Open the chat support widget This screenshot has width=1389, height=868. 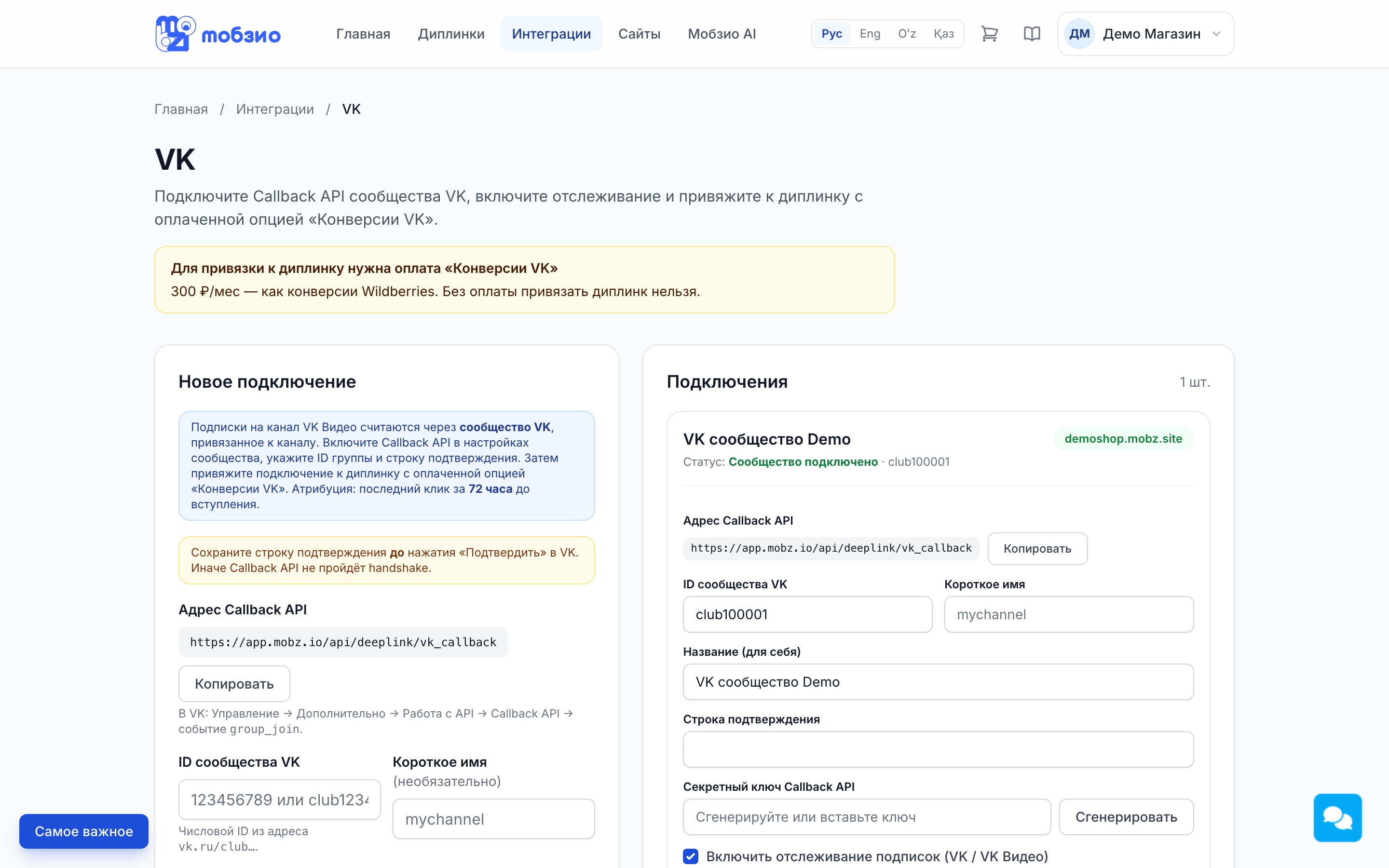tap(1337, 817)
